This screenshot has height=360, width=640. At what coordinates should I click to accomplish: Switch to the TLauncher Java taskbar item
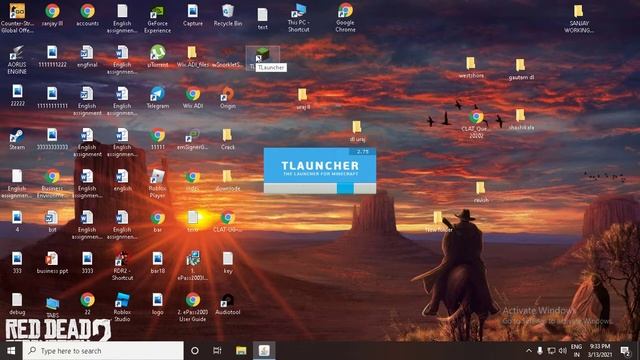[264, 351]
